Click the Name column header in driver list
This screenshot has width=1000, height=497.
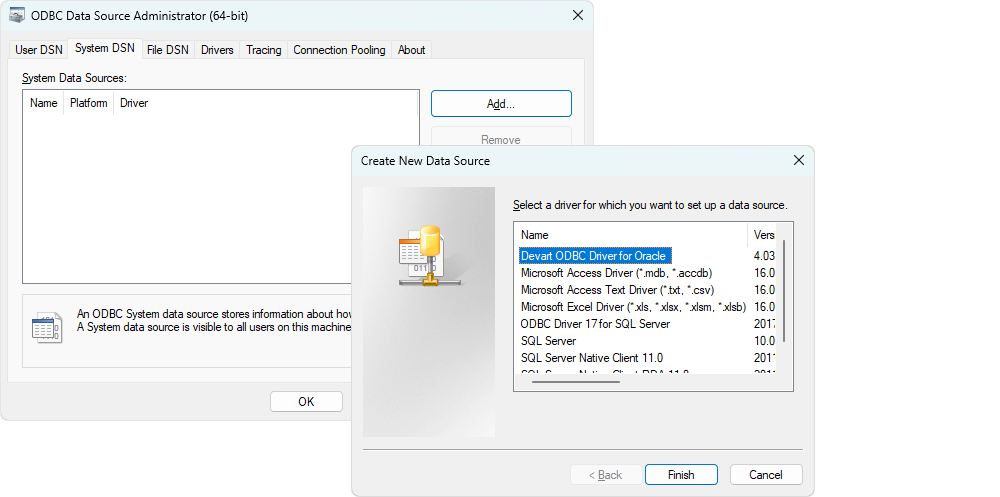(x=631, y=235)
